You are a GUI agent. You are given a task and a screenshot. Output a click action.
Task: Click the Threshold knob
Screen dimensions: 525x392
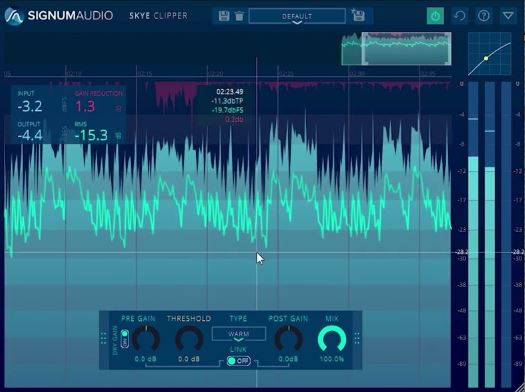pyautogui.click(x=189, y=338)
